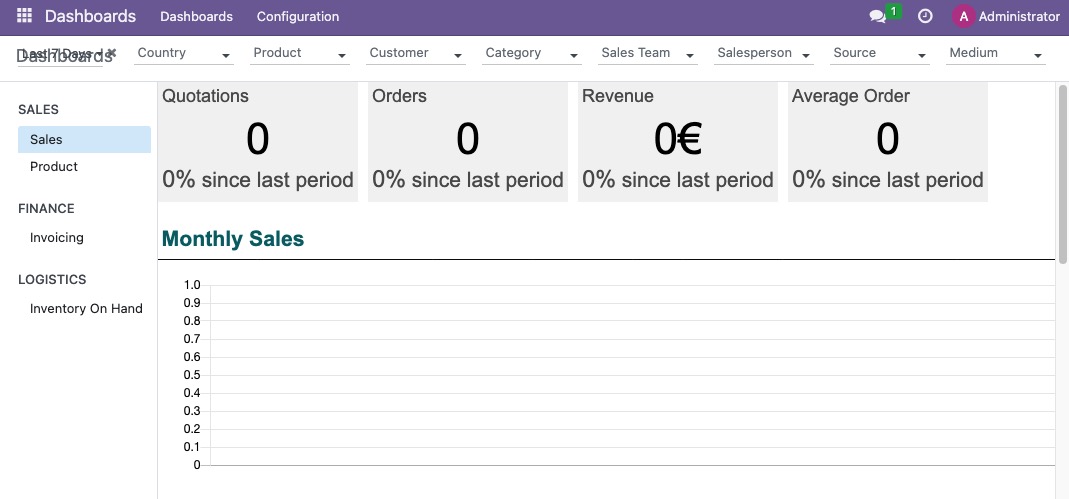The height and width of the screenshot is (499, 1069).
Task: Click the vertical scrollbar thumb
Action: click(x=1062, y=173)
